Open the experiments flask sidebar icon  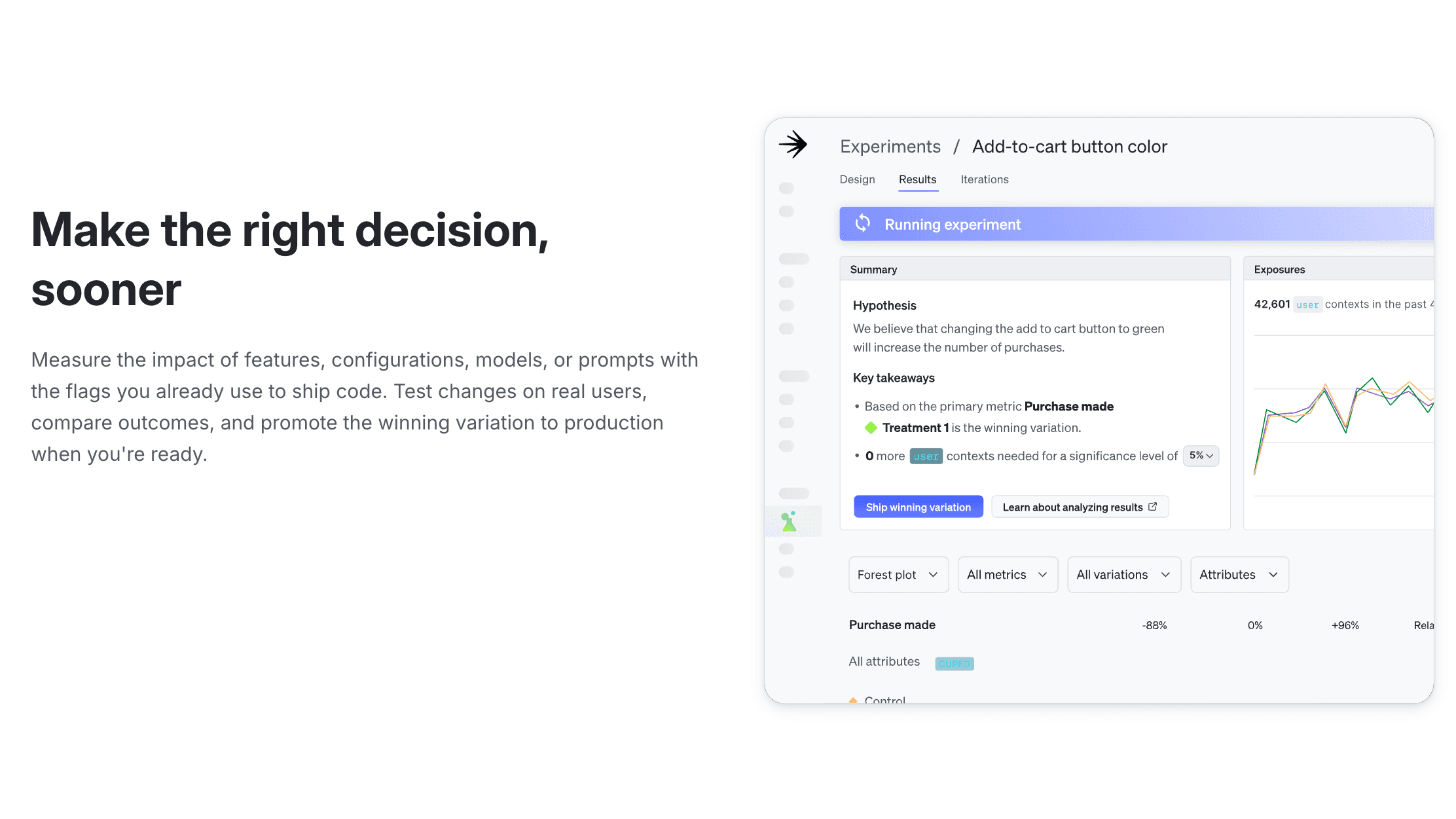click(x=789, y=521)
